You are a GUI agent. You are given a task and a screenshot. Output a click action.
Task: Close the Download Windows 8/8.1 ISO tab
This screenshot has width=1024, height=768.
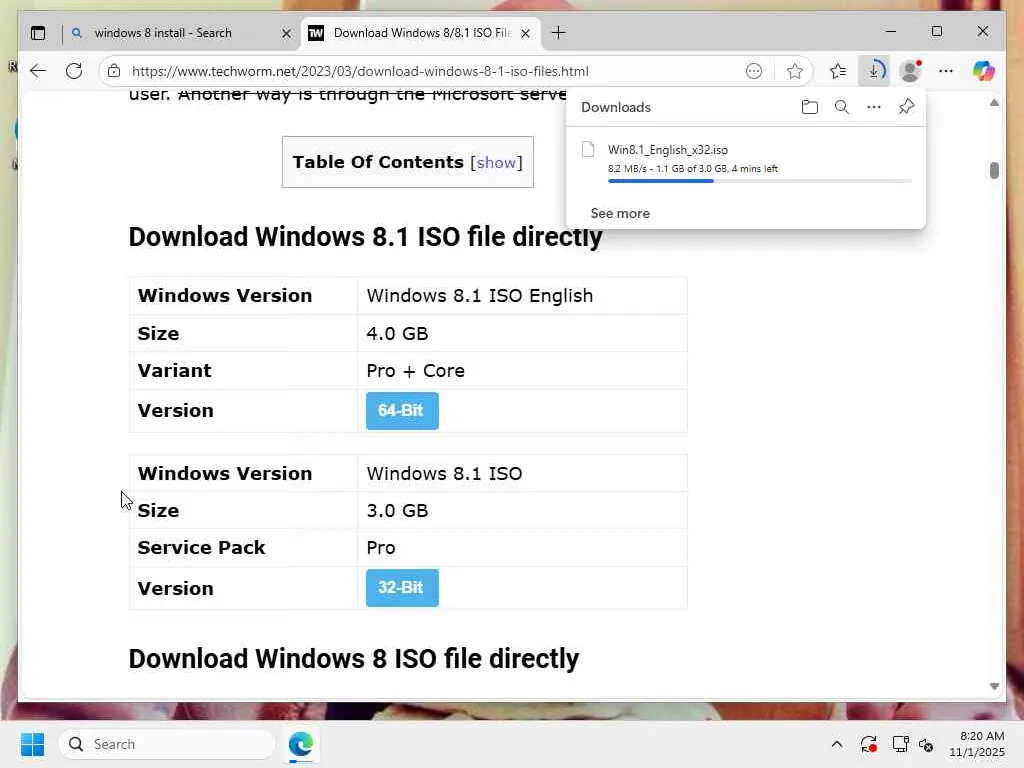click(x=525, y=33)
